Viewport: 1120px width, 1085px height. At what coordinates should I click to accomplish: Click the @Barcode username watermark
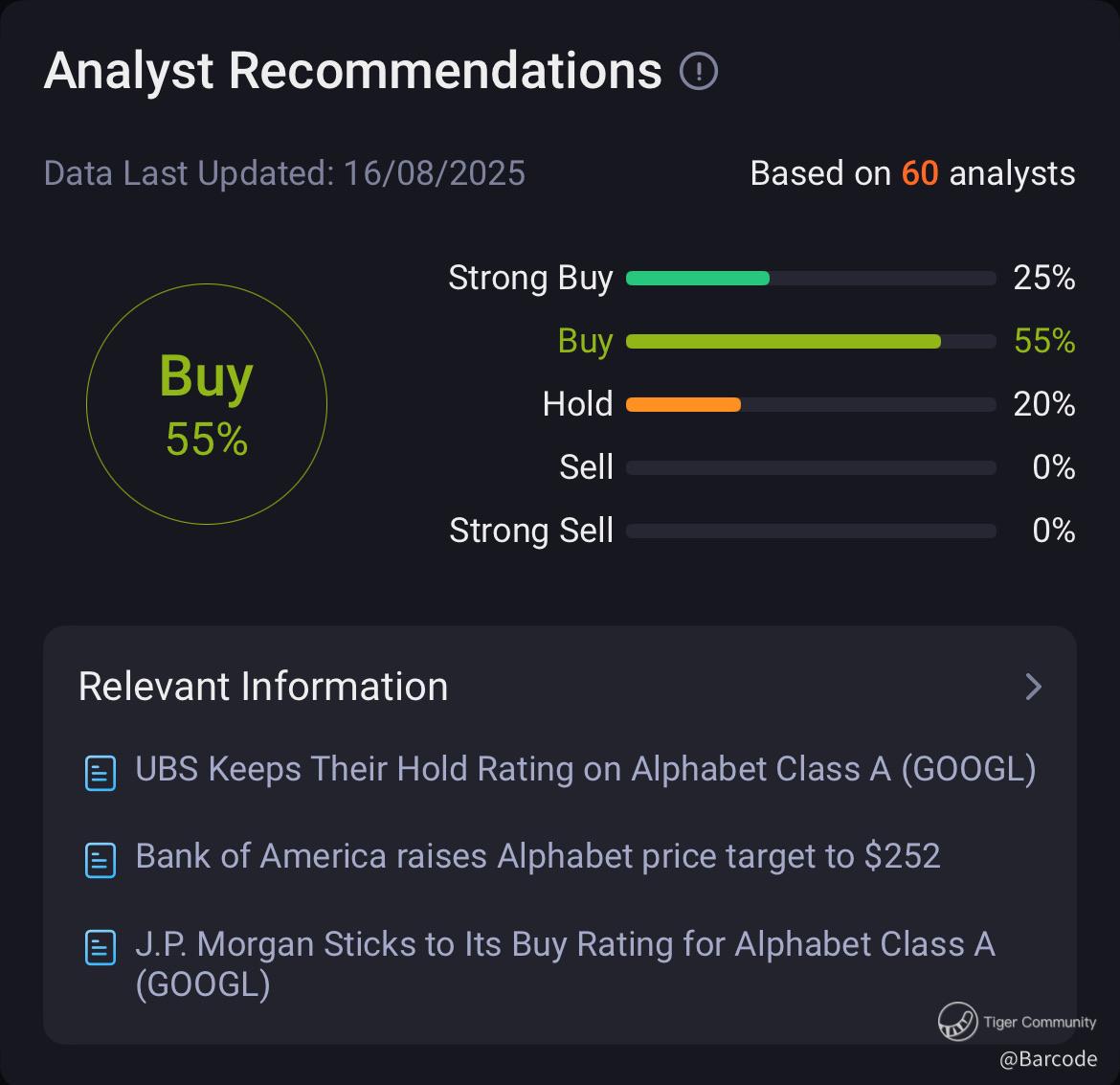coord(1048,1058)
